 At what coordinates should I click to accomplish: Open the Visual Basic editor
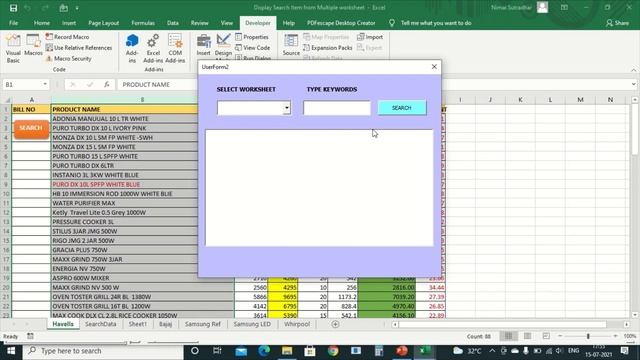coord(13,49)
